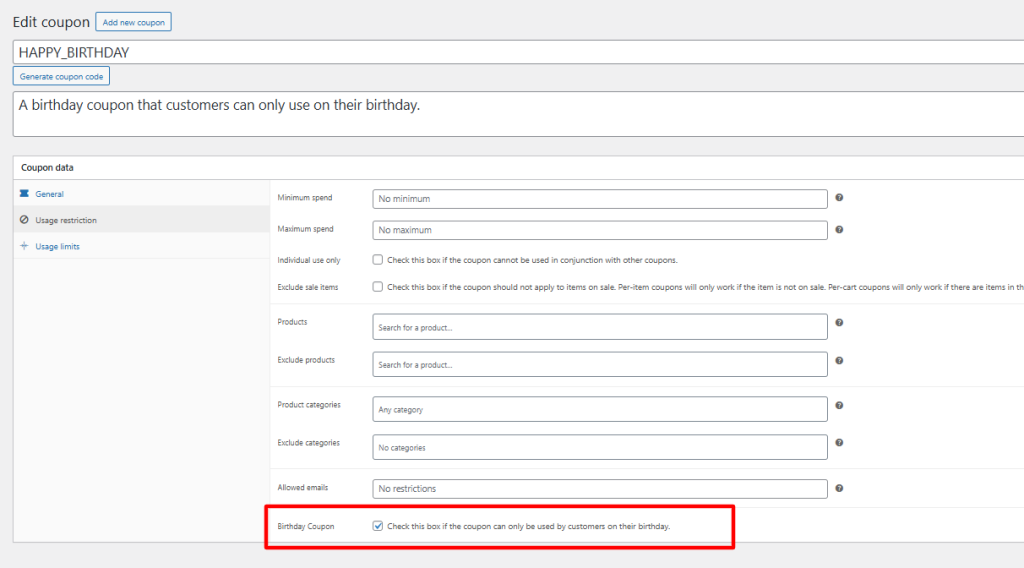Screen dimensions: 1024x568
Task: Click the help icon beside Products field
Action: tap(839, 323)
